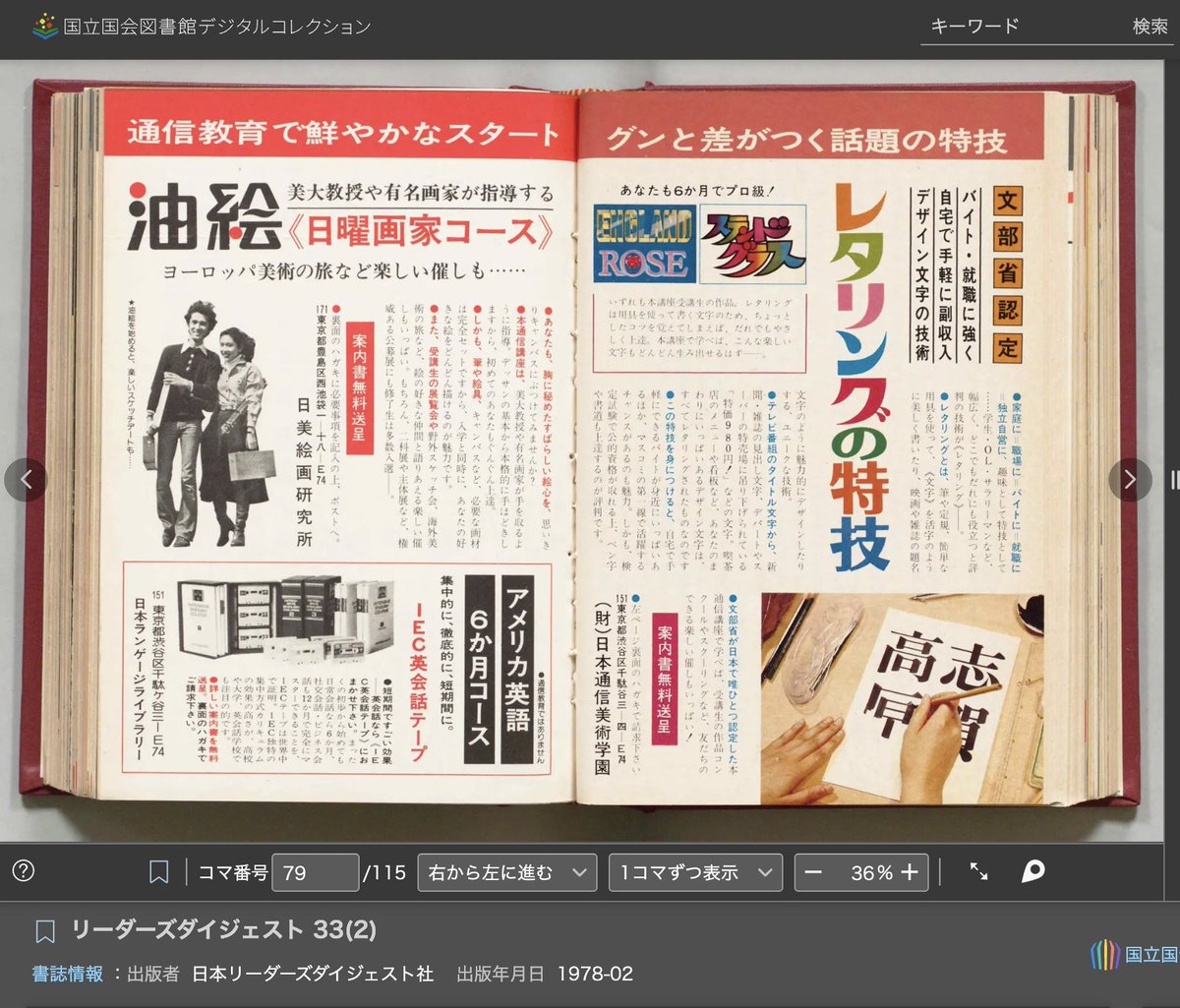Open the 書誌情報 bibliographic info link
The image size is (1180, 1008).
(68, 975)
